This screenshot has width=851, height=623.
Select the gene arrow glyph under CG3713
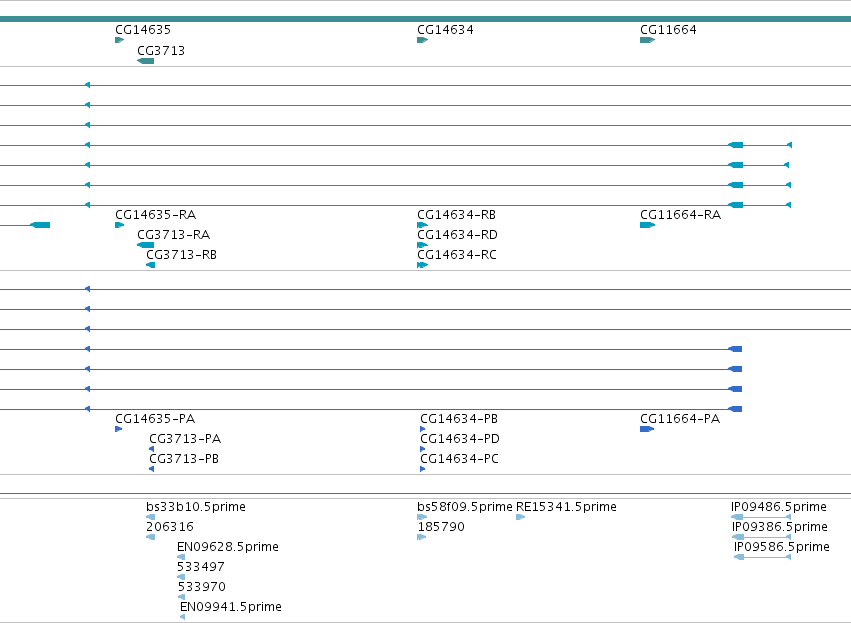(145, 61)
